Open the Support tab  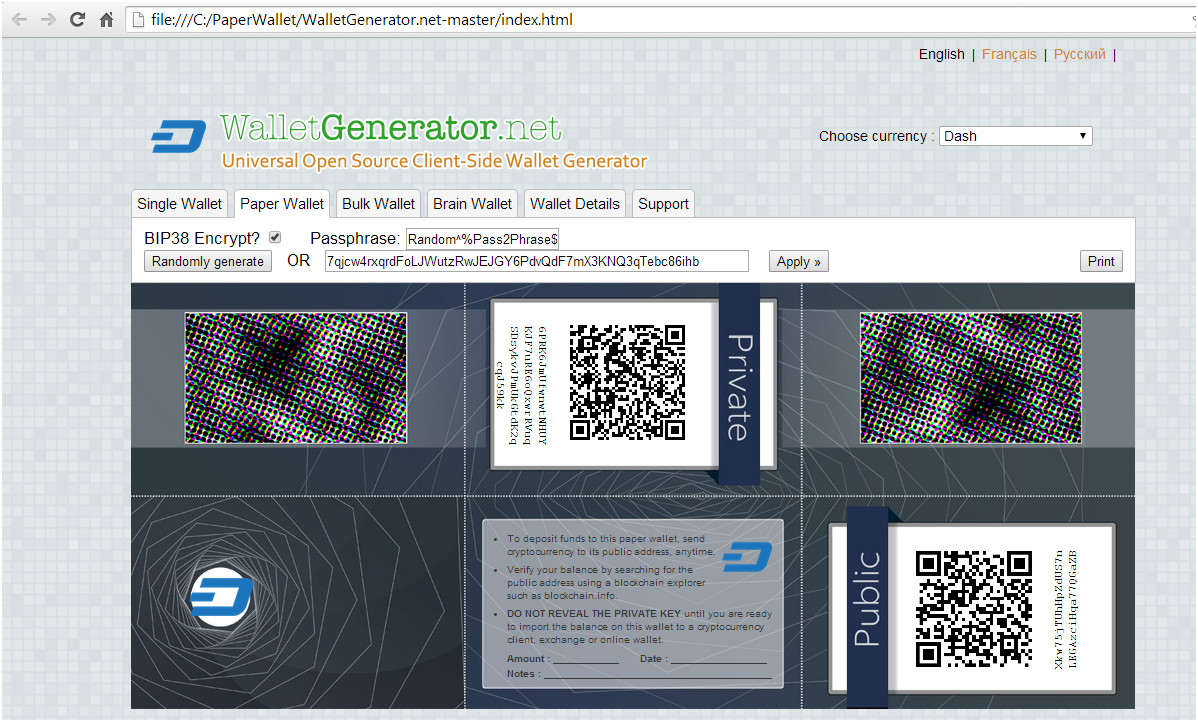[663, 204]
